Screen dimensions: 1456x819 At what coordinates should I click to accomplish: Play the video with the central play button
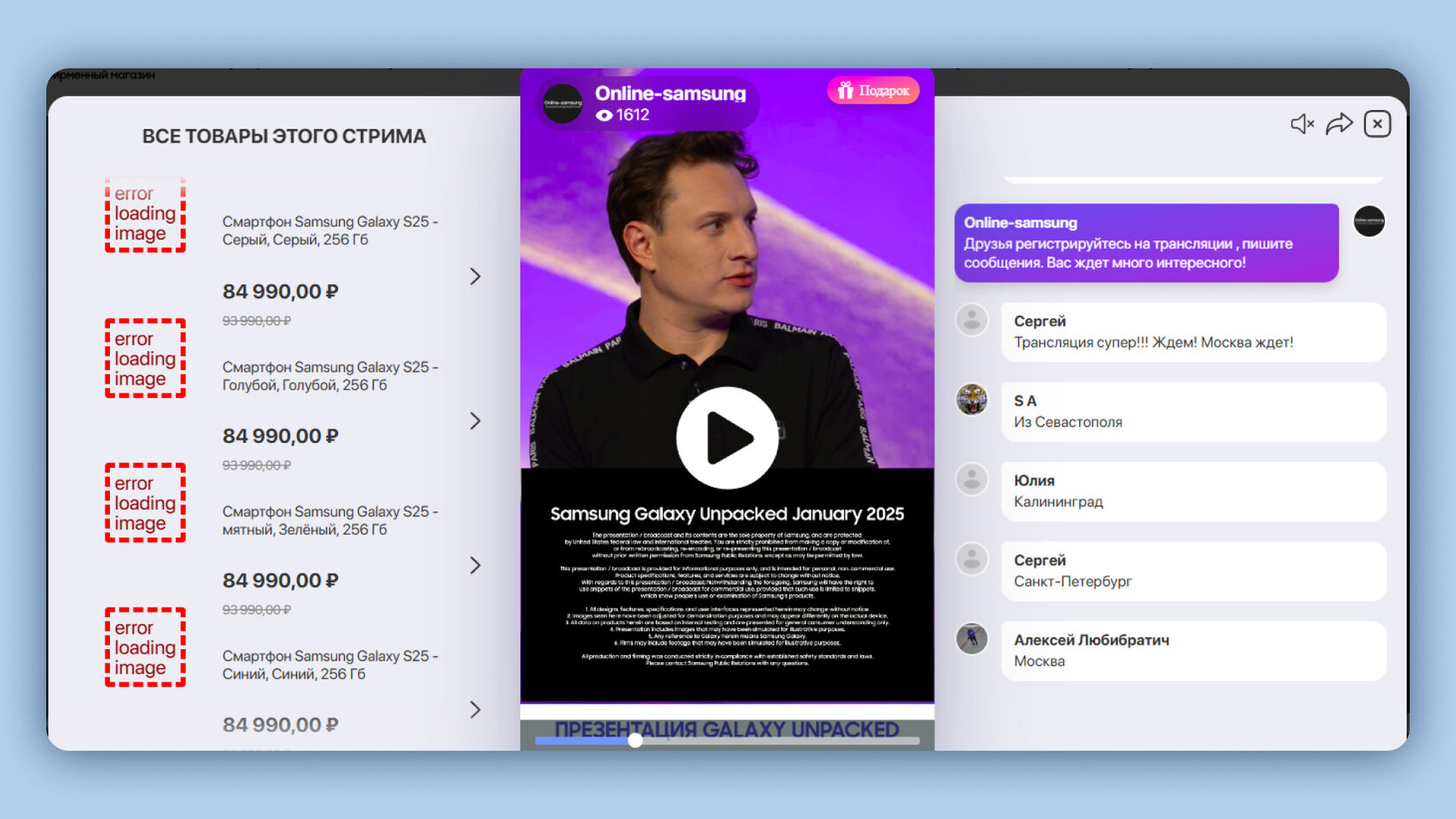[x=727, y=437]
